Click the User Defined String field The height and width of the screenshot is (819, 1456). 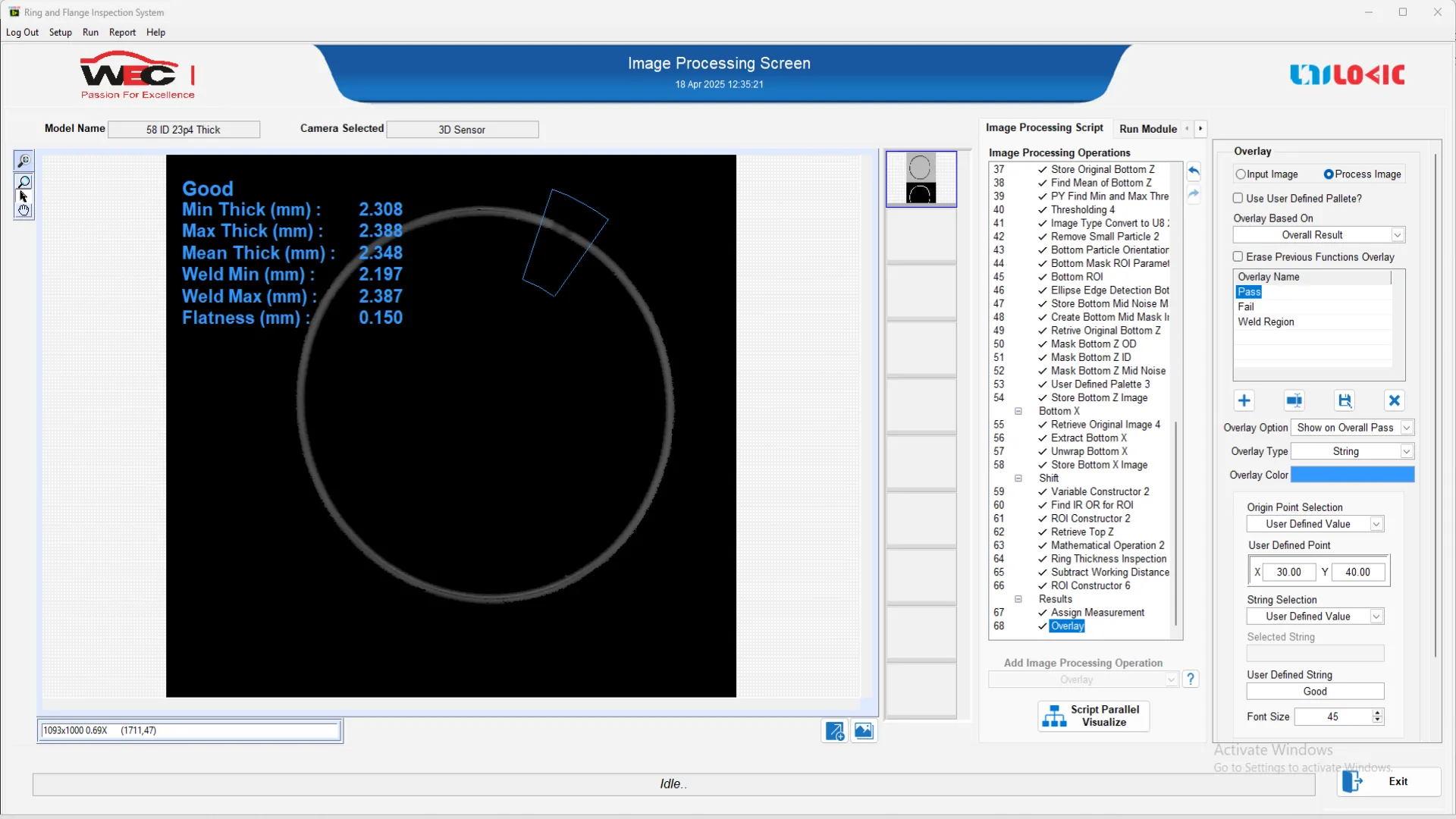(x=1314, y=692)
